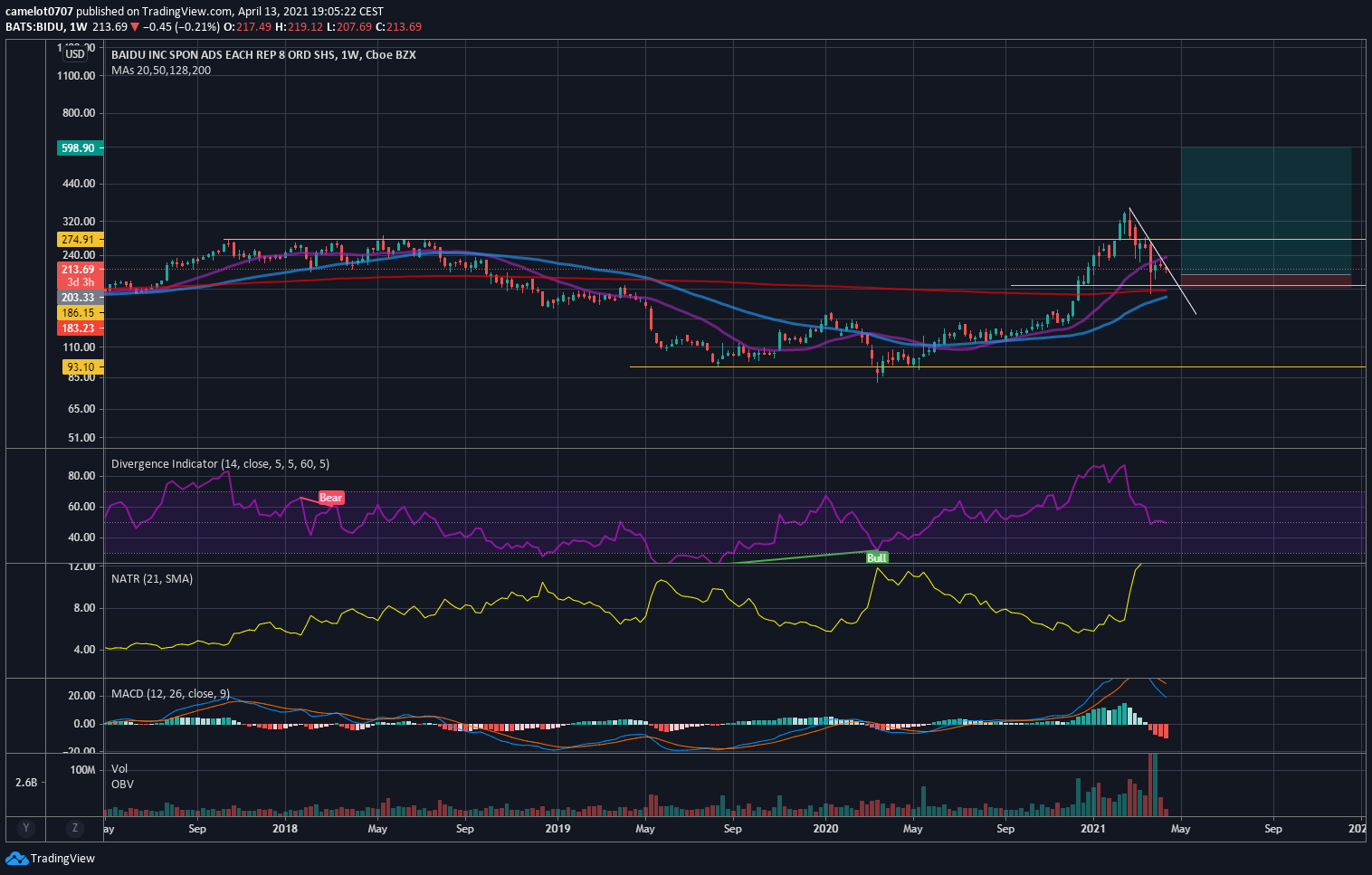Click the green long-position target zone
The height and width of the screenshot is (875, 1372).
[1265, 211]
